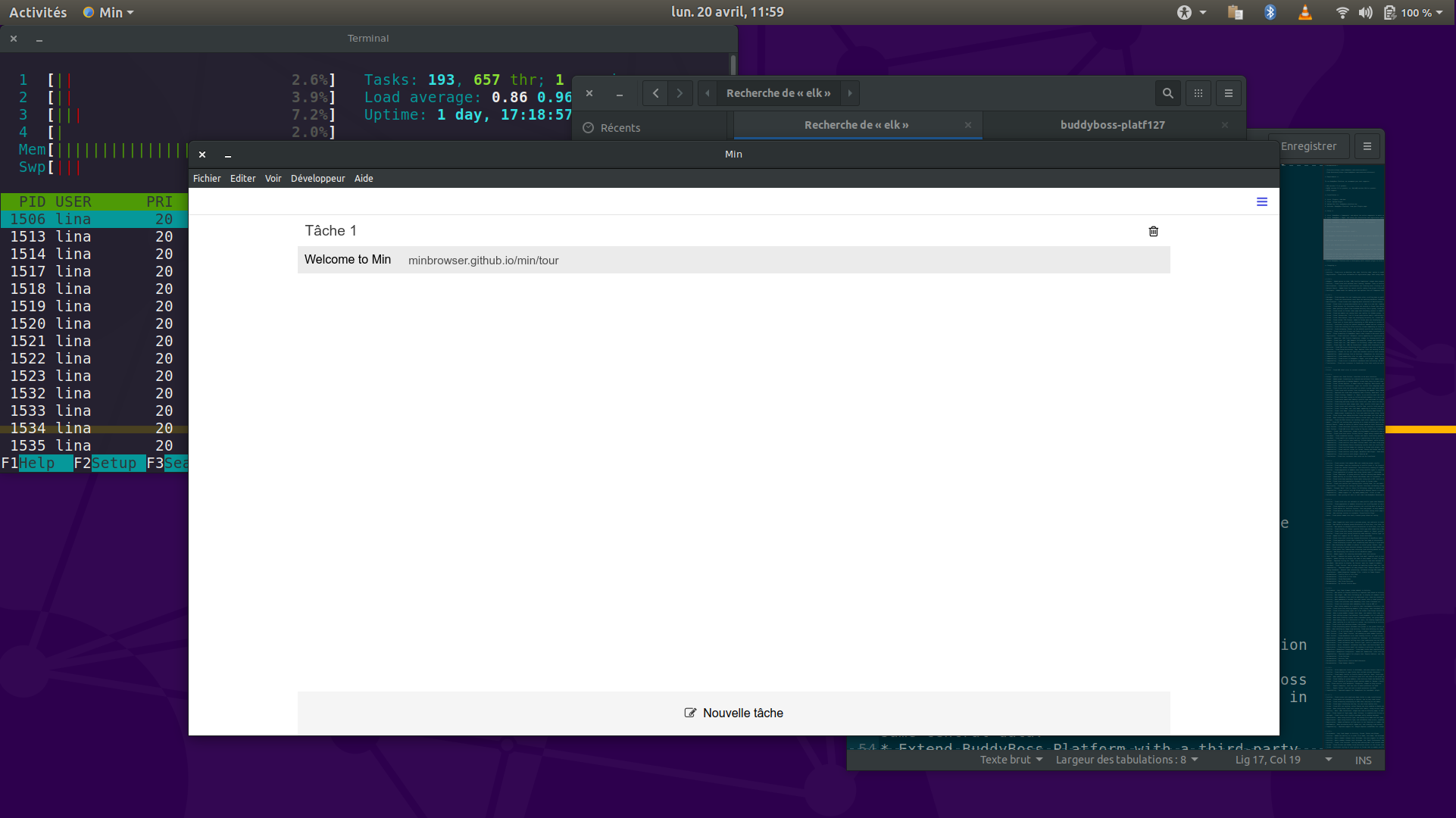Delete Tâche 1 with the trash icon
The height and width of the screenshot is (818, 1456).
pos(1153,231)
